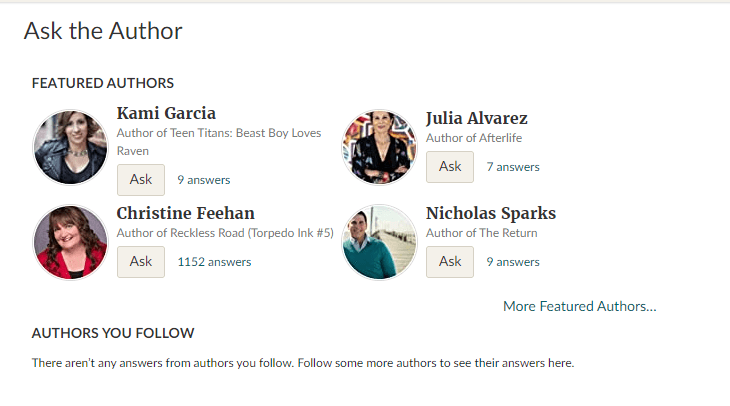Open Christine Feehan author name link
Viewport: 730px width, 406px height.
[186, 213]
